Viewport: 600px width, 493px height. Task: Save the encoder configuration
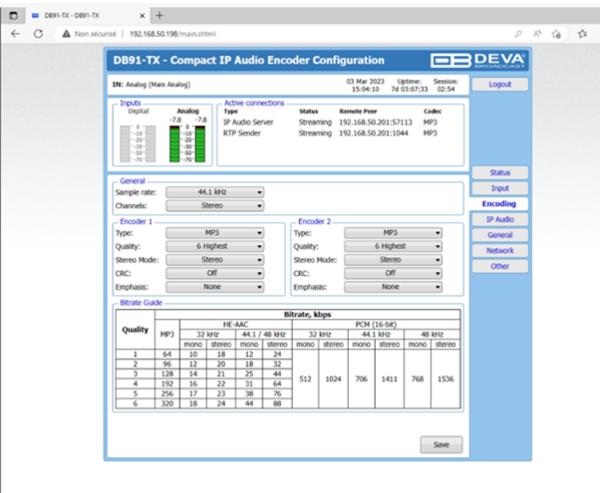click(x=441, y=444)
